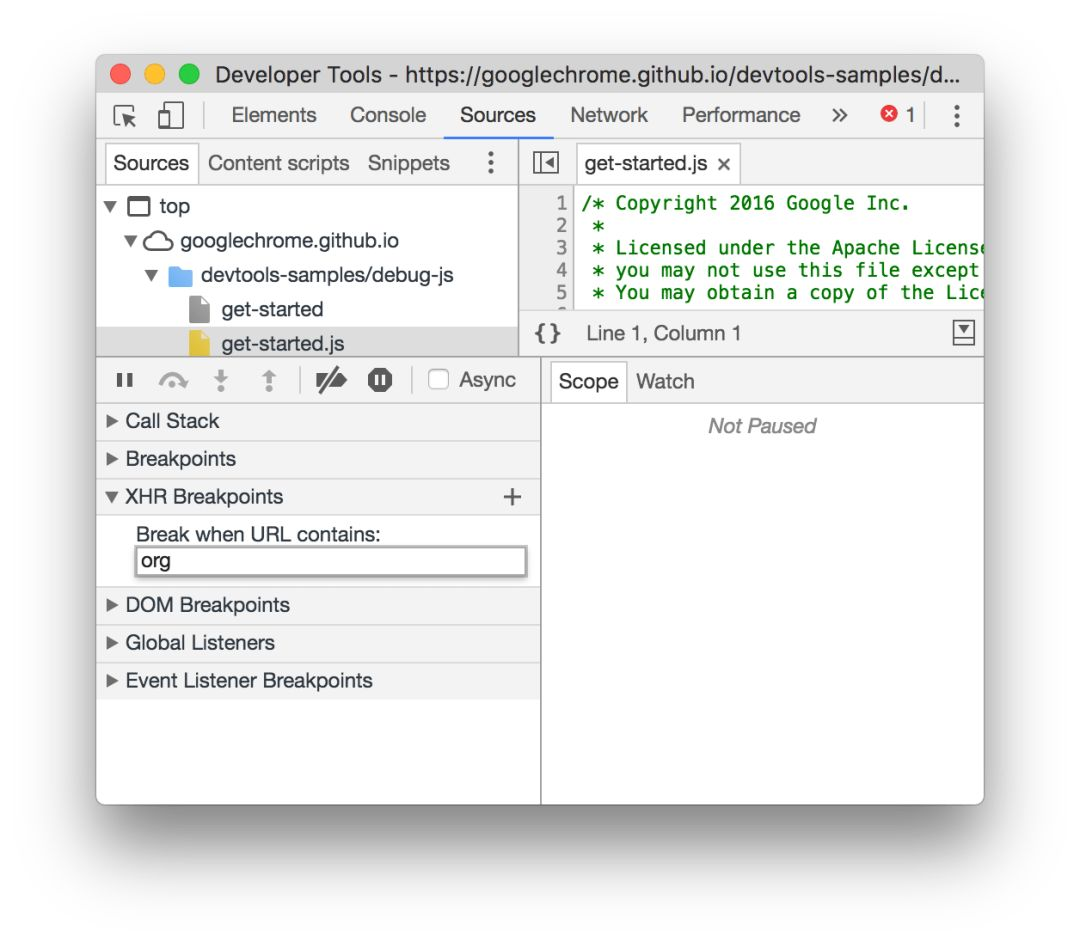Screen dimensions: 1080x942
Task: Open the Snippets navigator tab
Action: pyautogui.click(x=408, y=163)
